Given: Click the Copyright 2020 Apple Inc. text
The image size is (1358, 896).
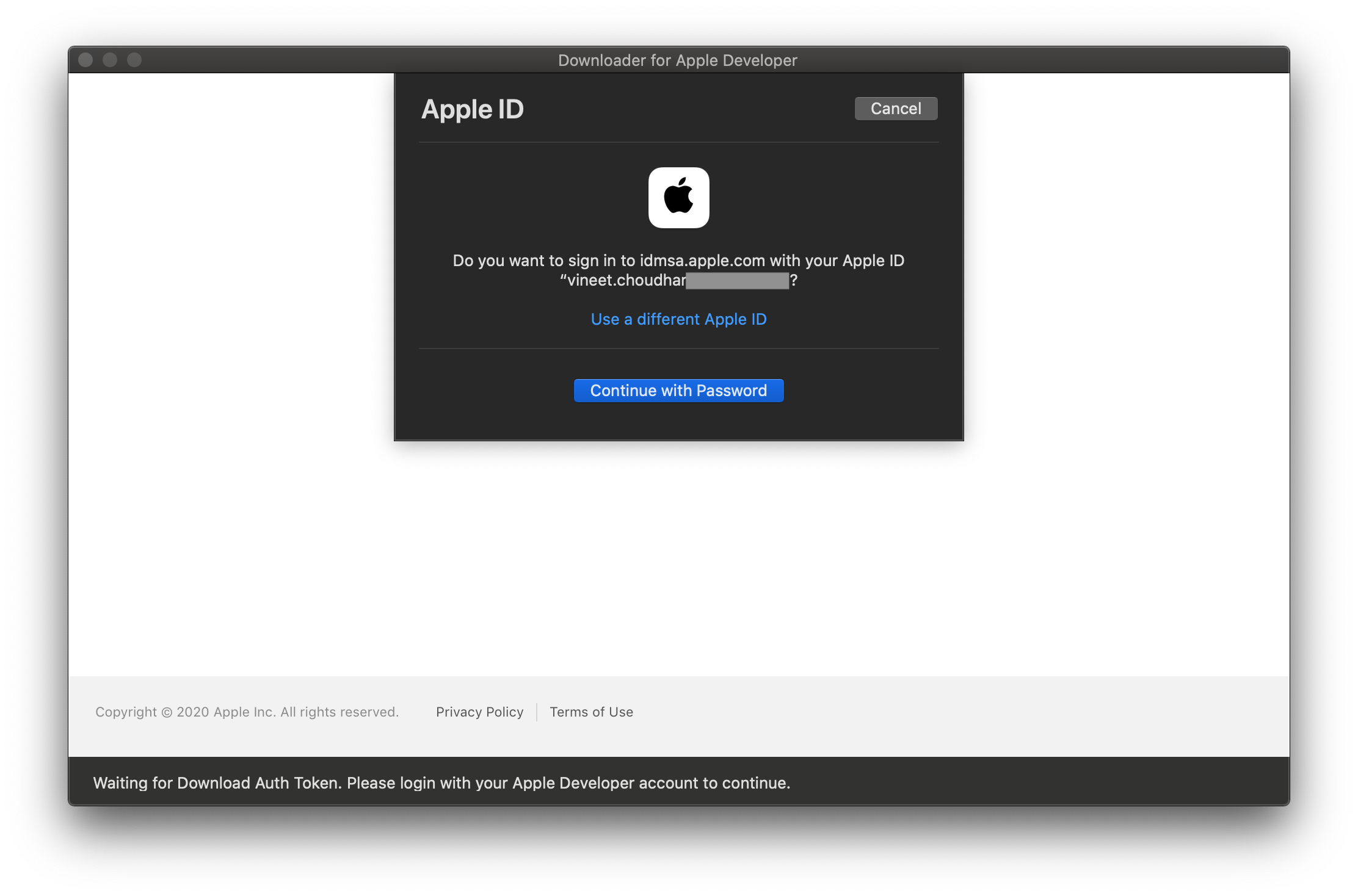Looking at the screenshot, I should click(x=247, y=712).
